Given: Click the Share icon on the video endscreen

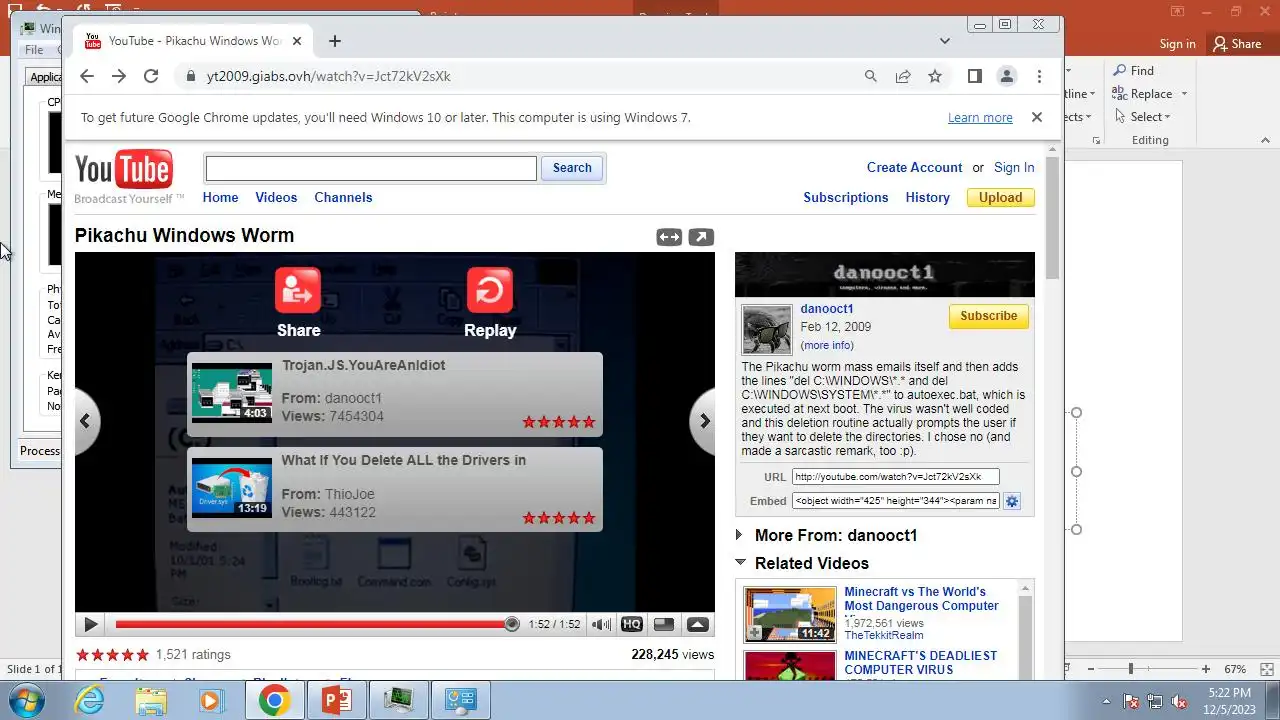Looking at the screenshot, I should (x=298, y=290).
